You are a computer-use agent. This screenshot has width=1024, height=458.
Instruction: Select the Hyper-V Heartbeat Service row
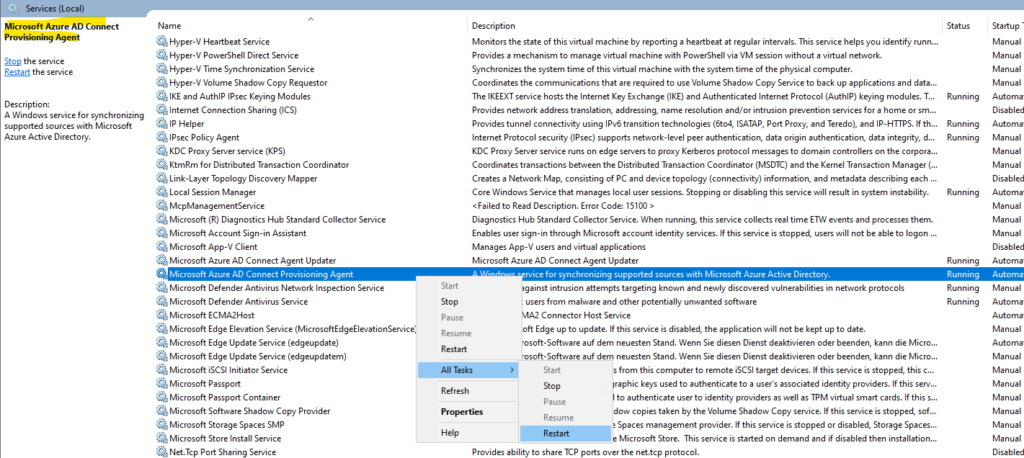click(589, 41)
